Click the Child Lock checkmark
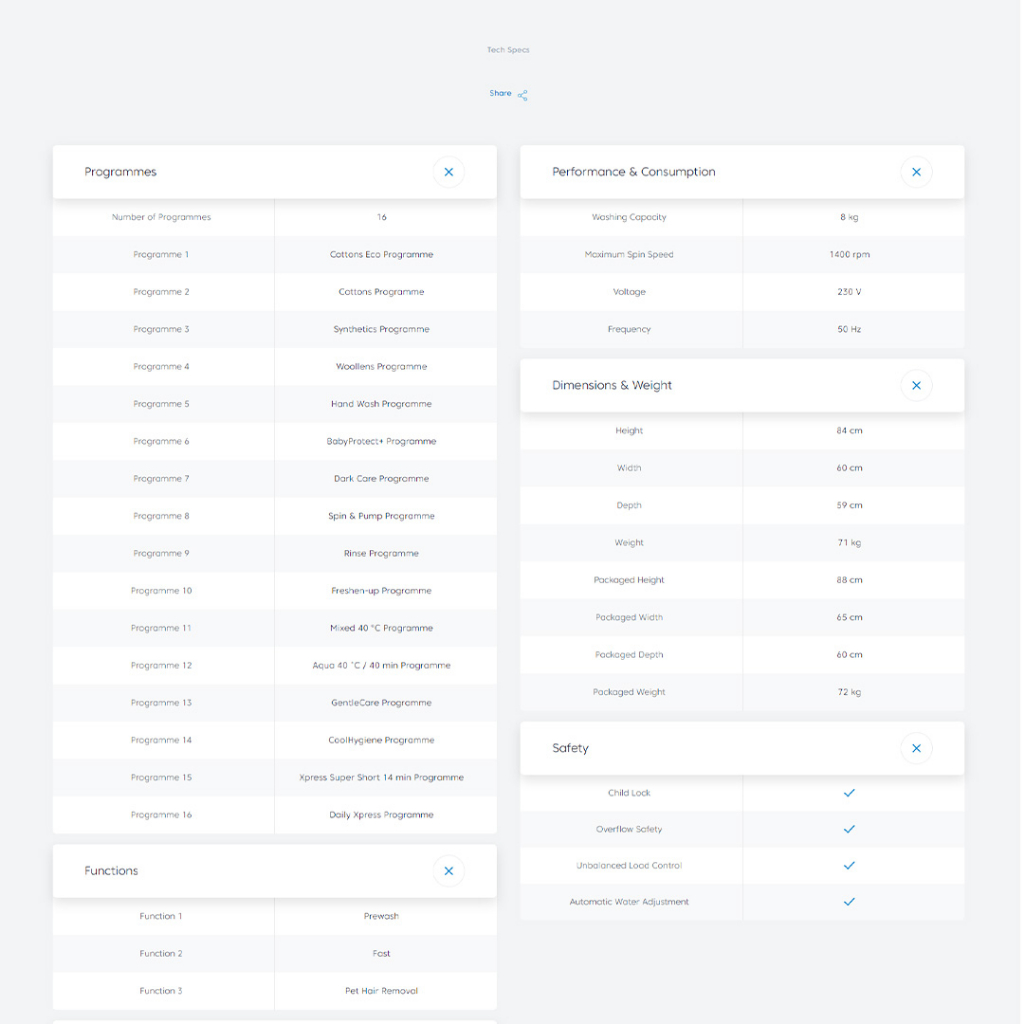This screenshot has width=1024, height=1024. click(849, 793)
